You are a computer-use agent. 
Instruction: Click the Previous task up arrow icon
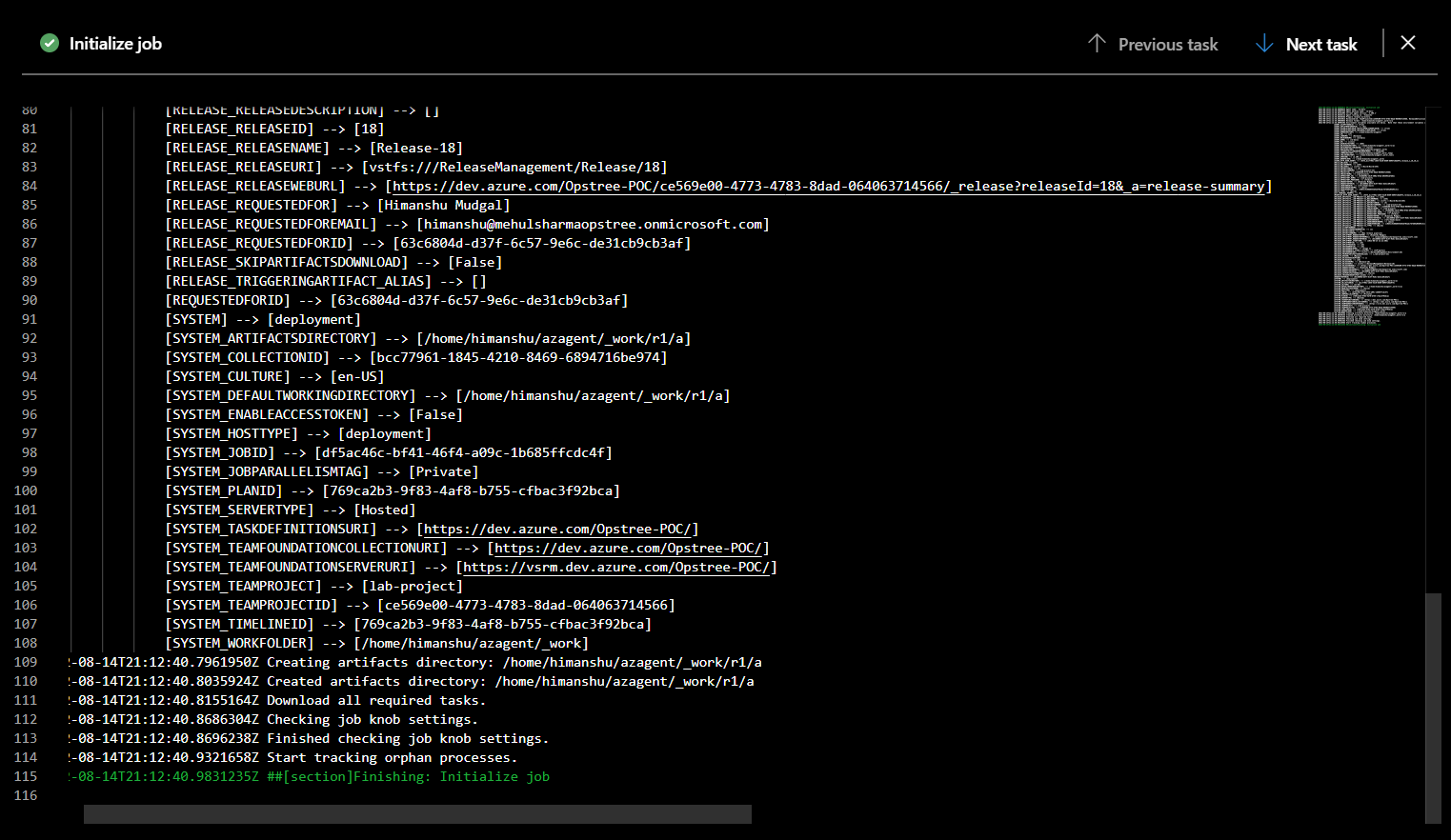(1097, 44)
